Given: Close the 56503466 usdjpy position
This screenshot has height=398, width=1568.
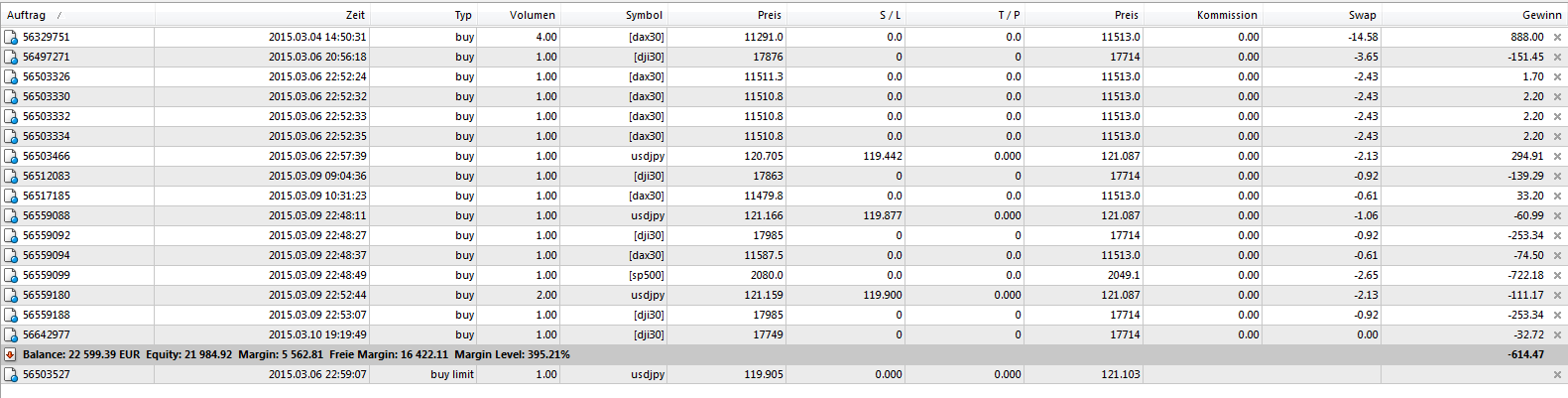Looking at the screenshot, I should pos(1557,157).
